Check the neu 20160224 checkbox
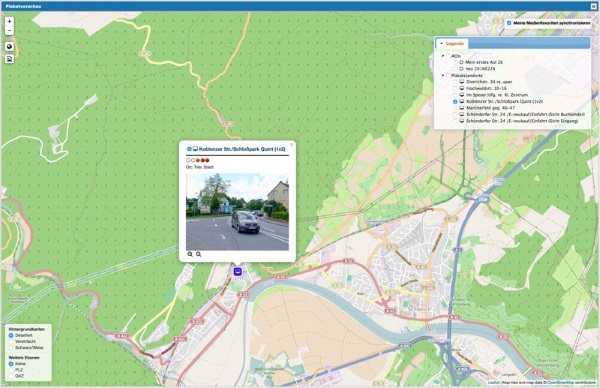 tap(455, 69)
